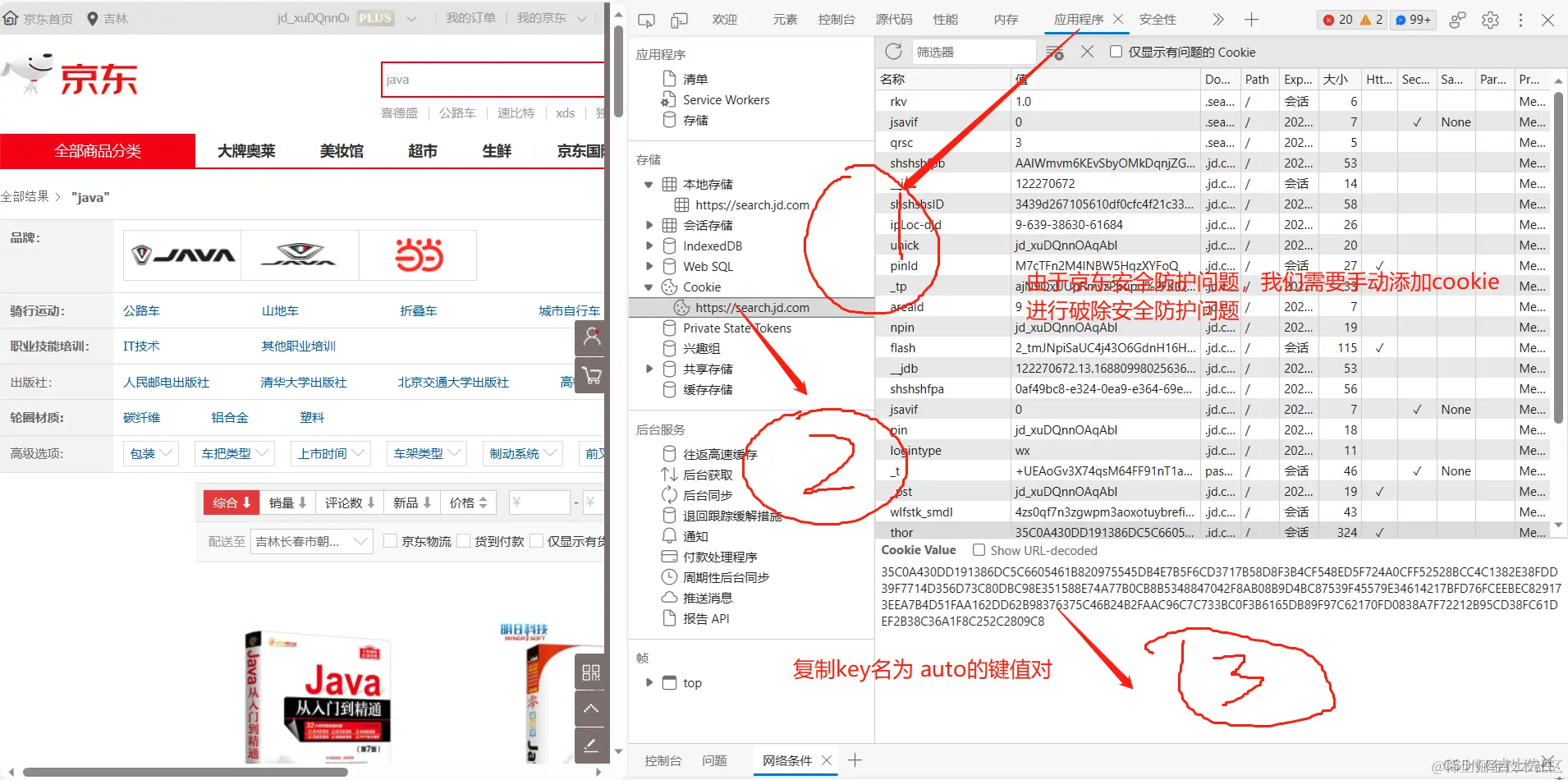This screenshot has width=1568, height=780.
Task: Refresh the cookie list with circular arrow icon
Action: [x=893, y=51]
